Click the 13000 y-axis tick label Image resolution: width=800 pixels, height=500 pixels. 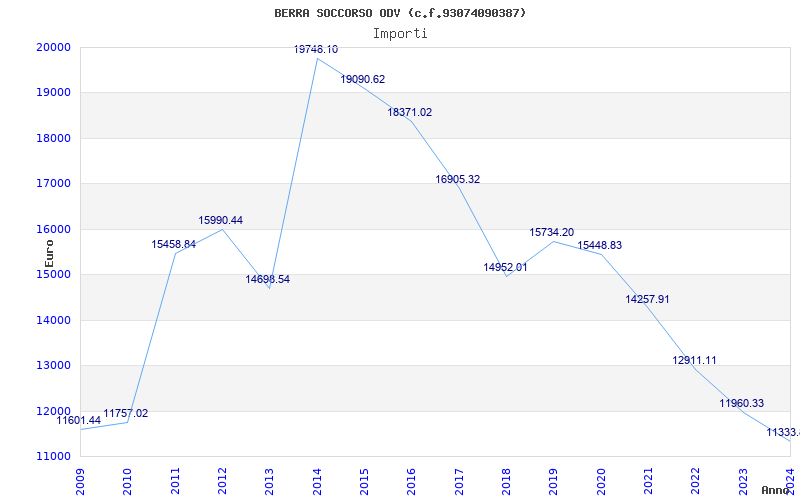tap(53, 366)
